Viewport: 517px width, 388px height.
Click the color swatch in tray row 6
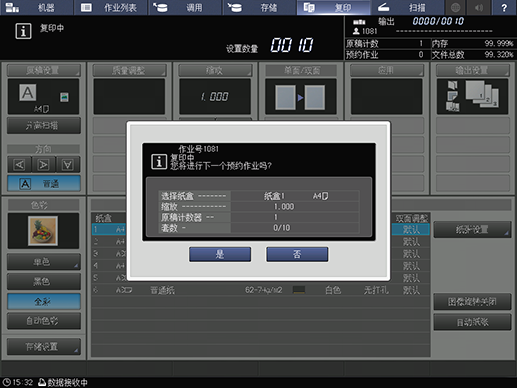[299, 290]
